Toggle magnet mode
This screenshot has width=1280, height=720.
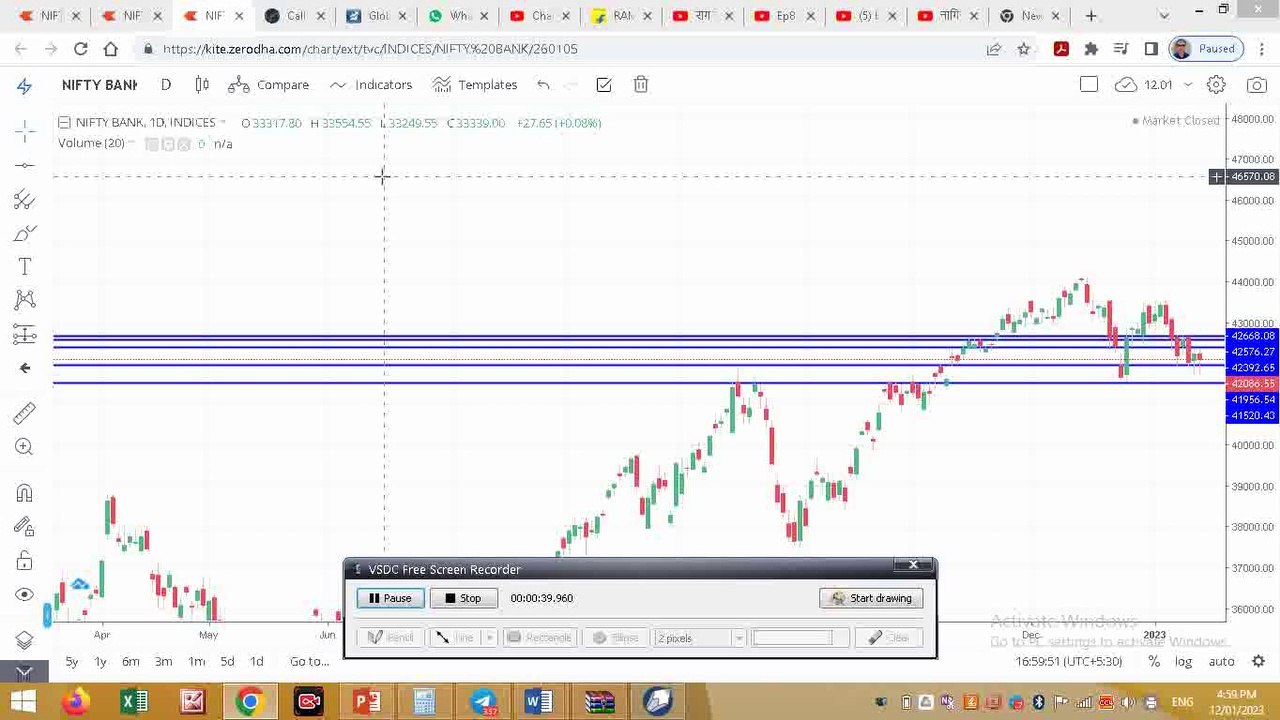[25, 493]
